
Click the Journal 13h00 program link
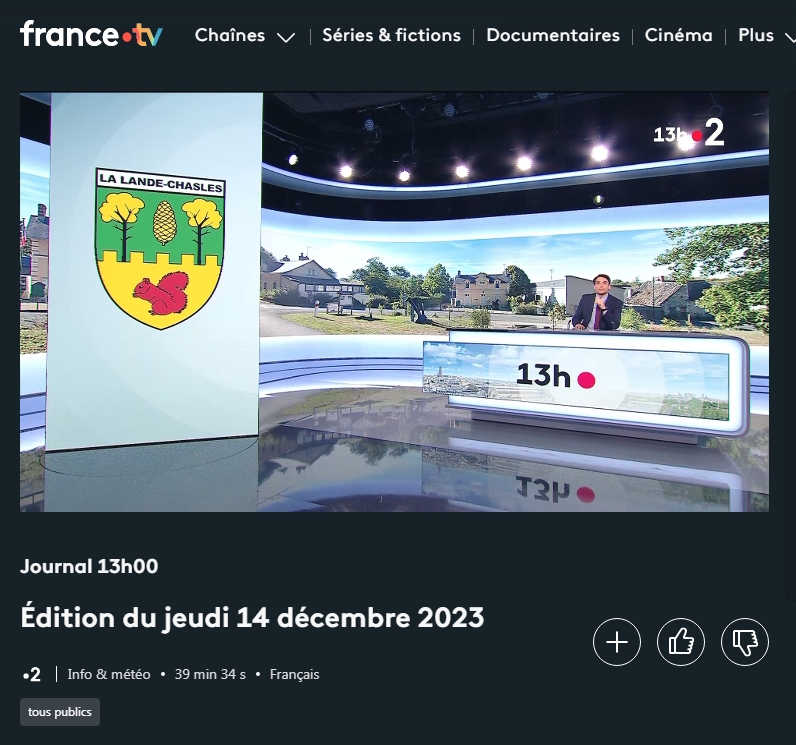pyautogui.click(x=89, y=566)
